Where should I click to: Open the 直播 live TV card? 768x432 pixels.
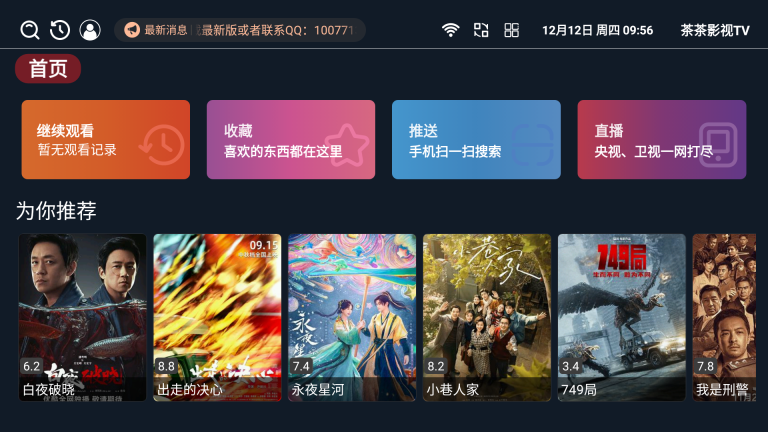[x=662, y=140]
